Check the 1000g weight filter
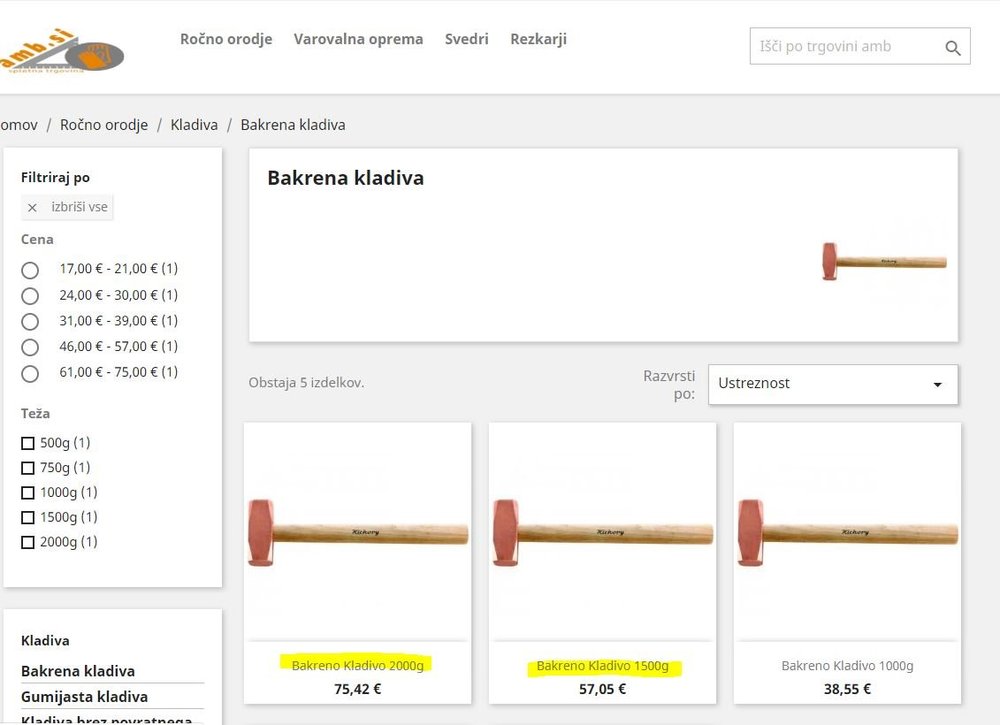Image resolution: width=1000 pixels, height=725 pixels. point(27,493)
